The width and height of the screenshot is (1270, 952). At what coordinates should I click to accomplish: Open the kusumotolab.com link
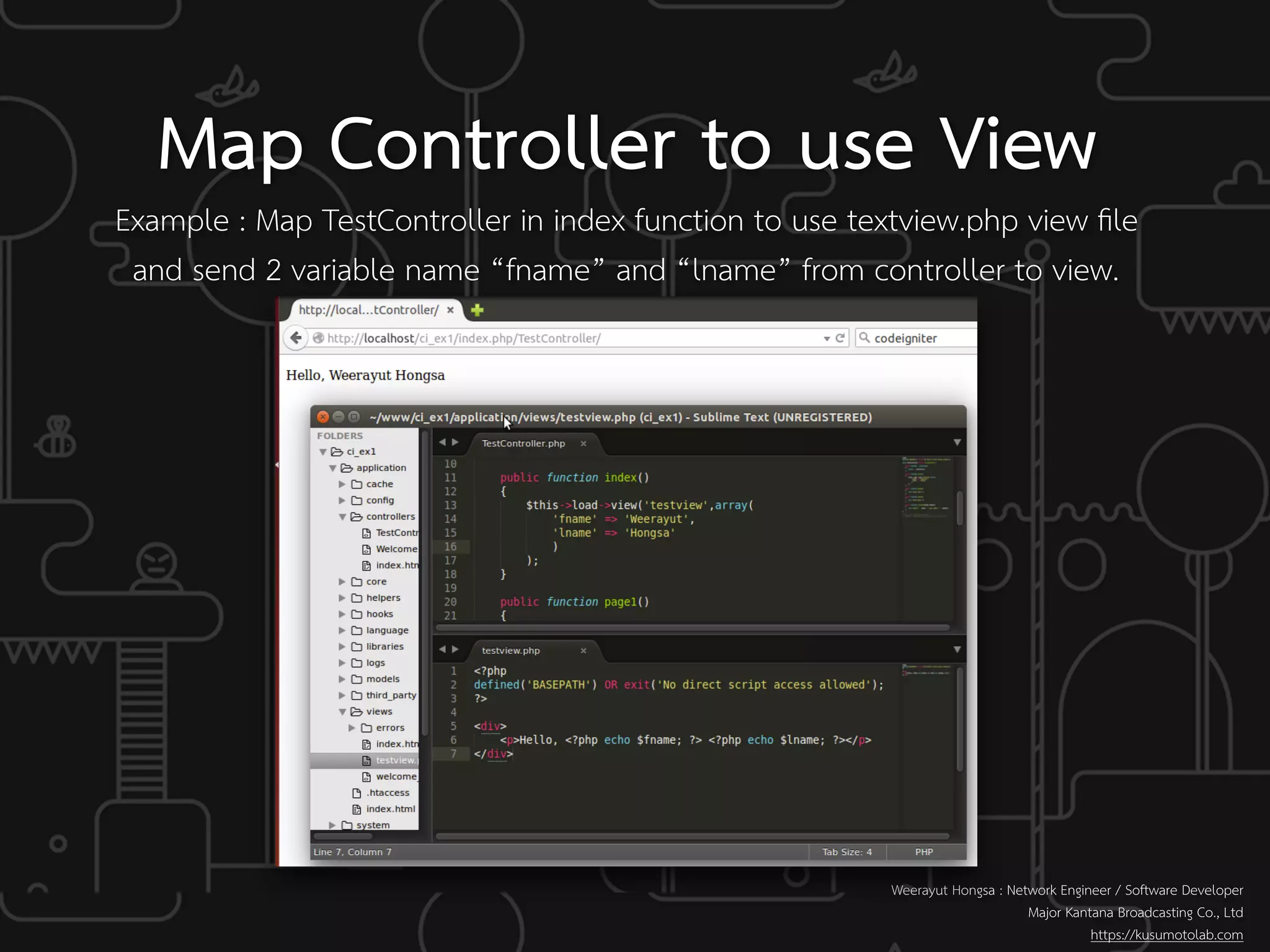(x=1166, y=935)
